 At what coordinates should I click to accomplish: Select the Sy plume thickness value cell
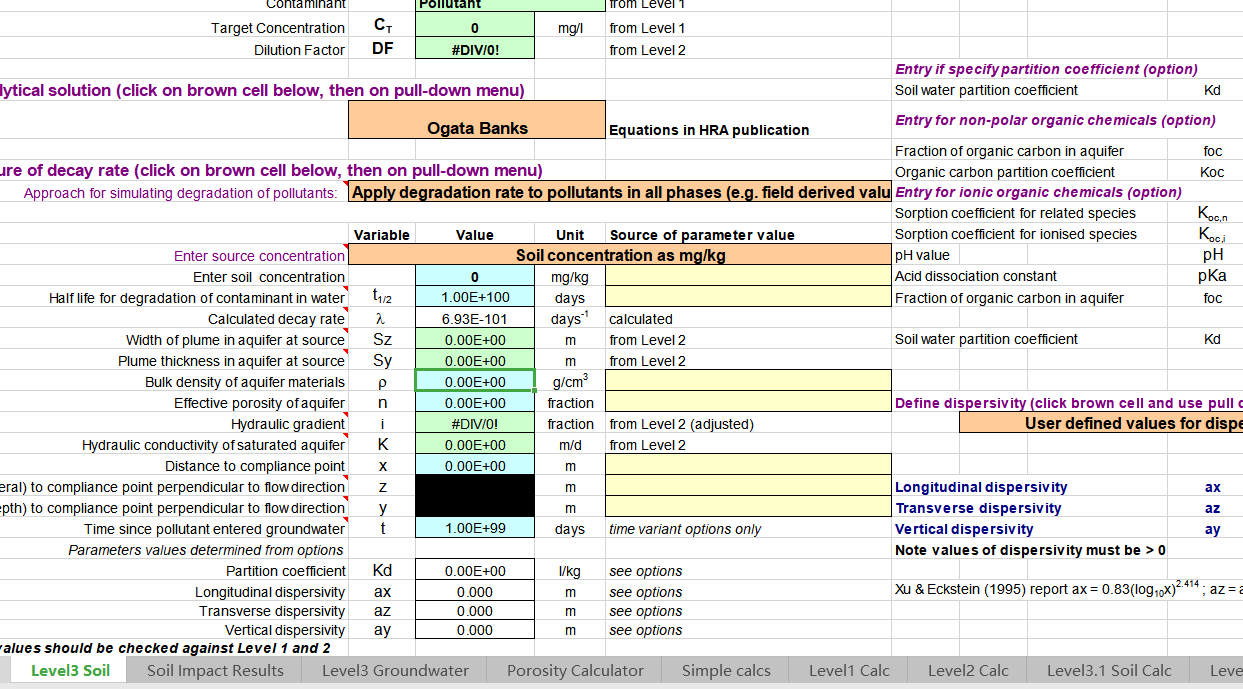coord(475,361)
